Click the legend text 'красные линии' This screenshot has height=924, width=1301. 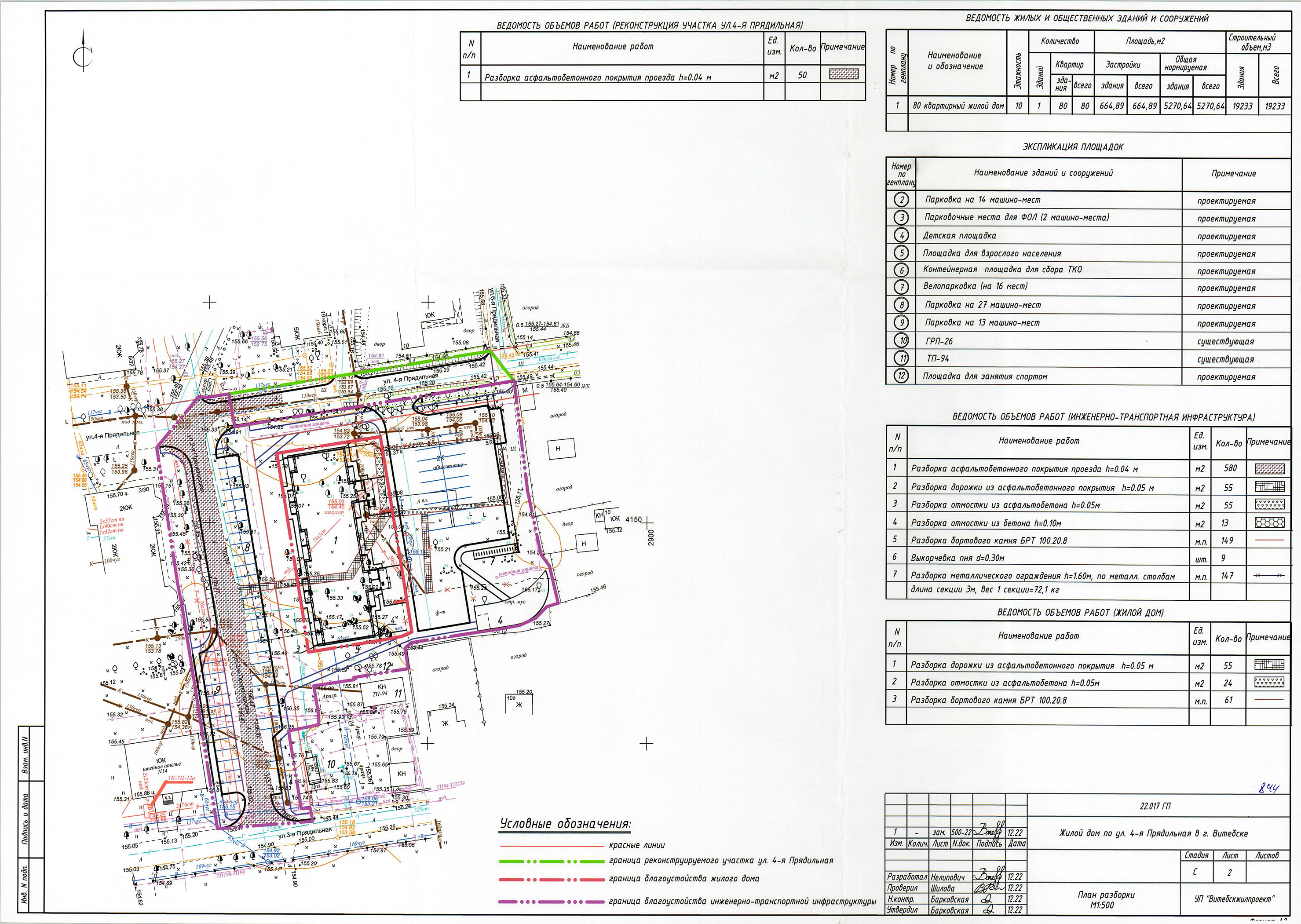[x=636, y=845]
